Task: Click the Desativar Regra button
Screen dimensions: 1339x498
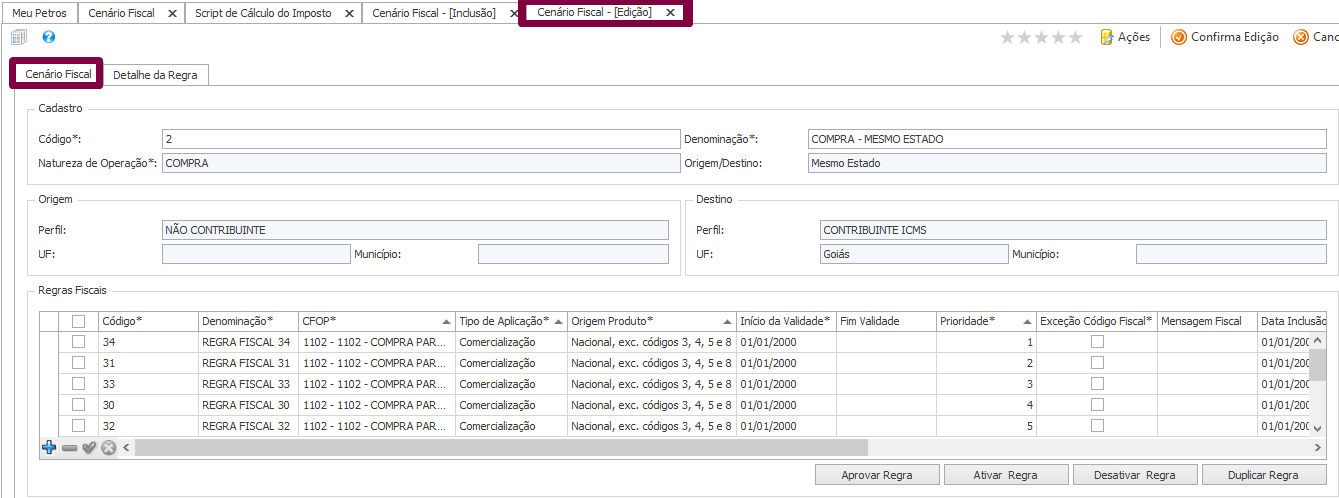Action: click(1135, 475)
